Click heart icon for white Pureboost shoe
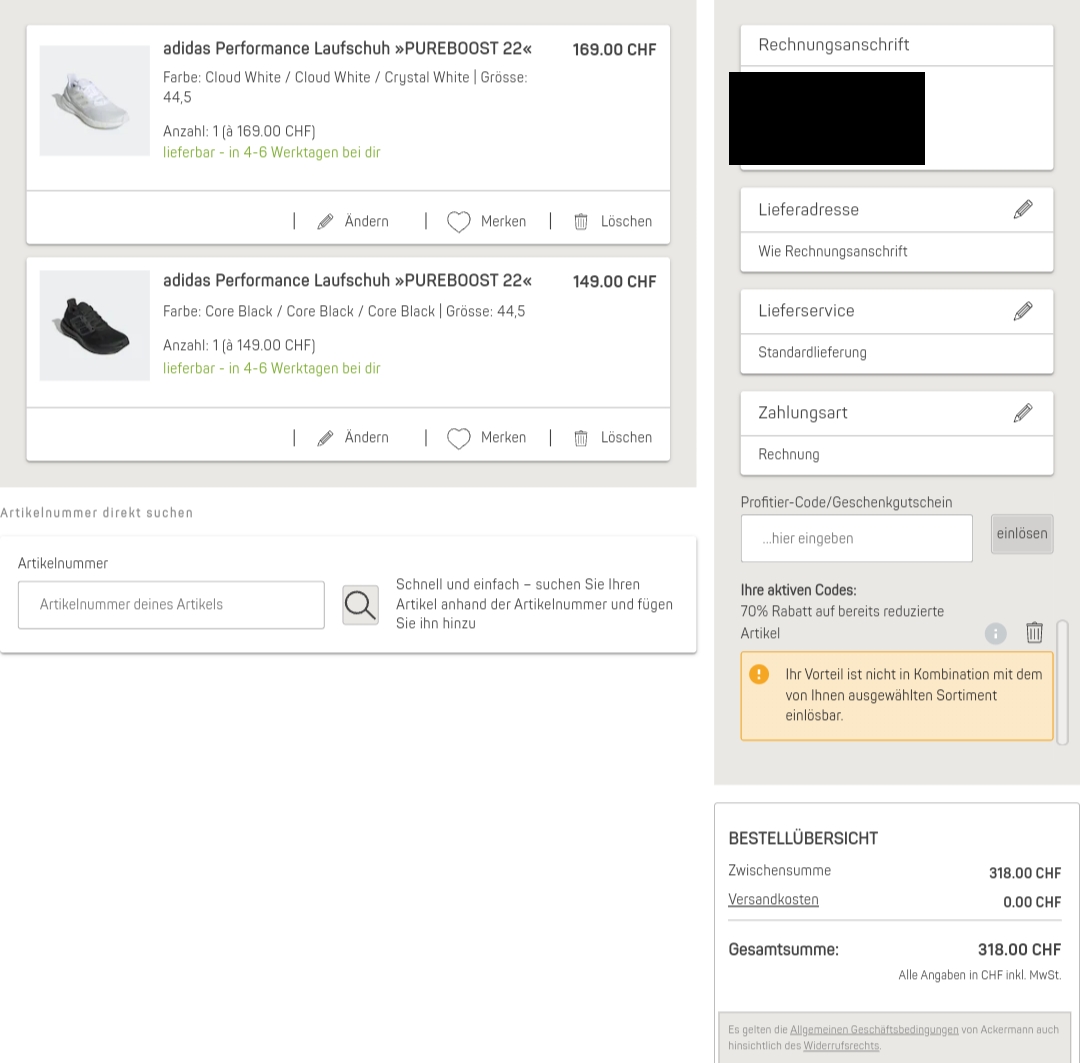 click(x=458, y=222)
